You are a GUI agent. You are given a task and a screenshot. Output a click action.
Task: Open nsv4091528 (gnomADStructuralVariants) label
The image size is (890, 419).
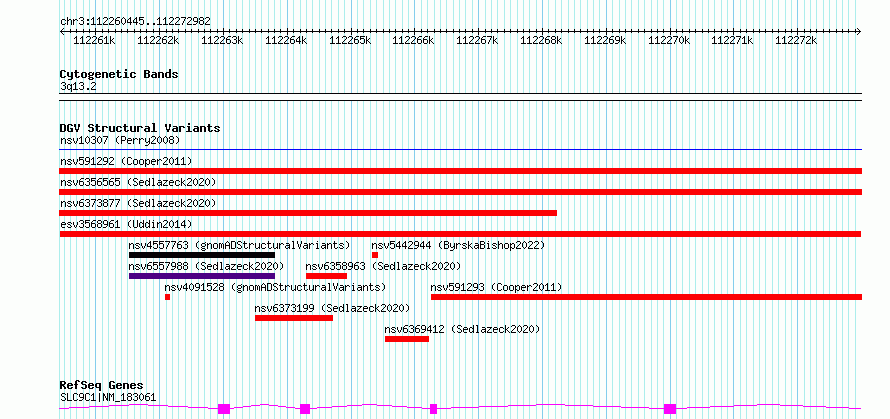[275, 287]
